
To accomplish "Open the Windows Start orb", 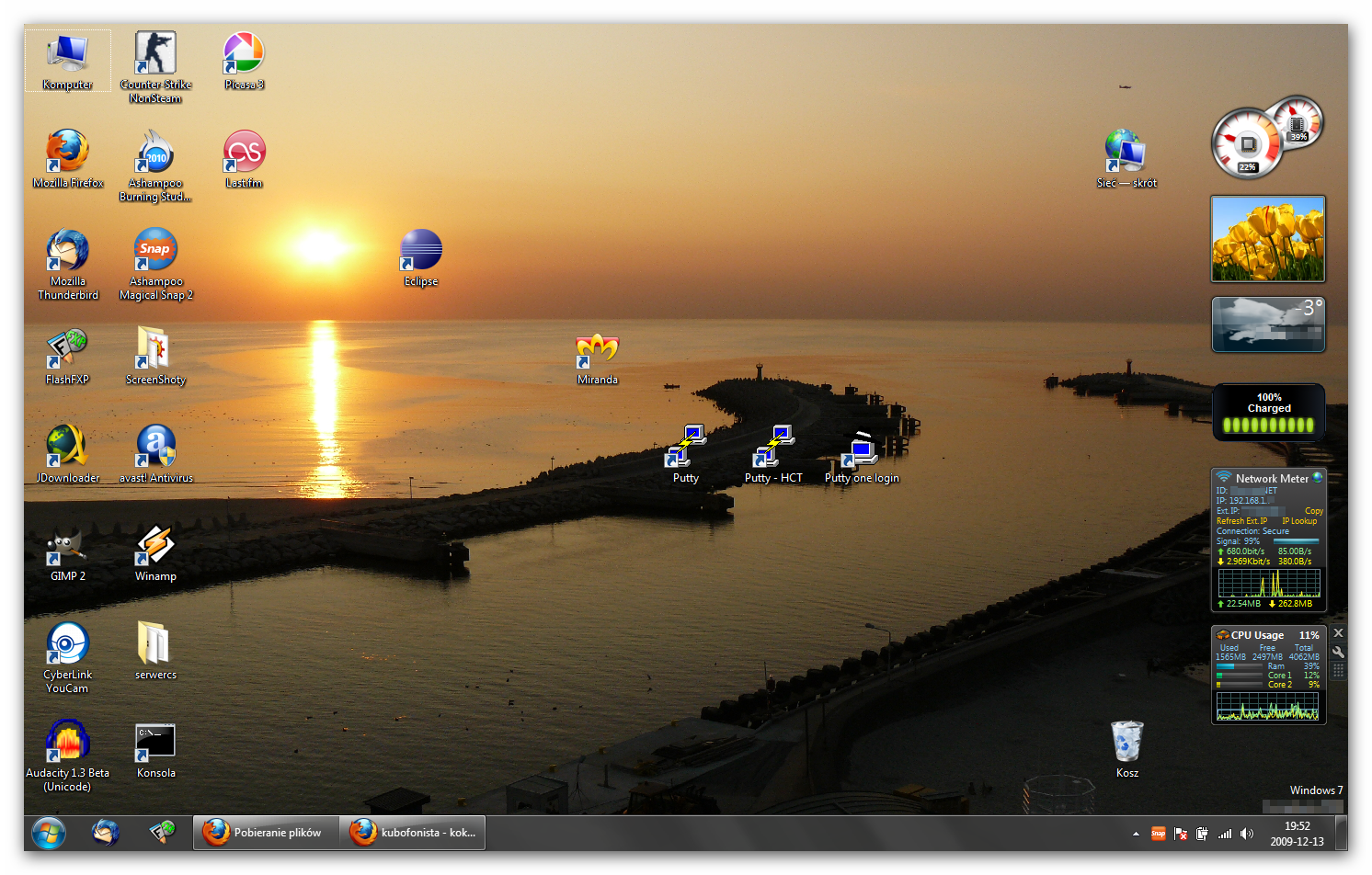I will [x=49, y=833].
